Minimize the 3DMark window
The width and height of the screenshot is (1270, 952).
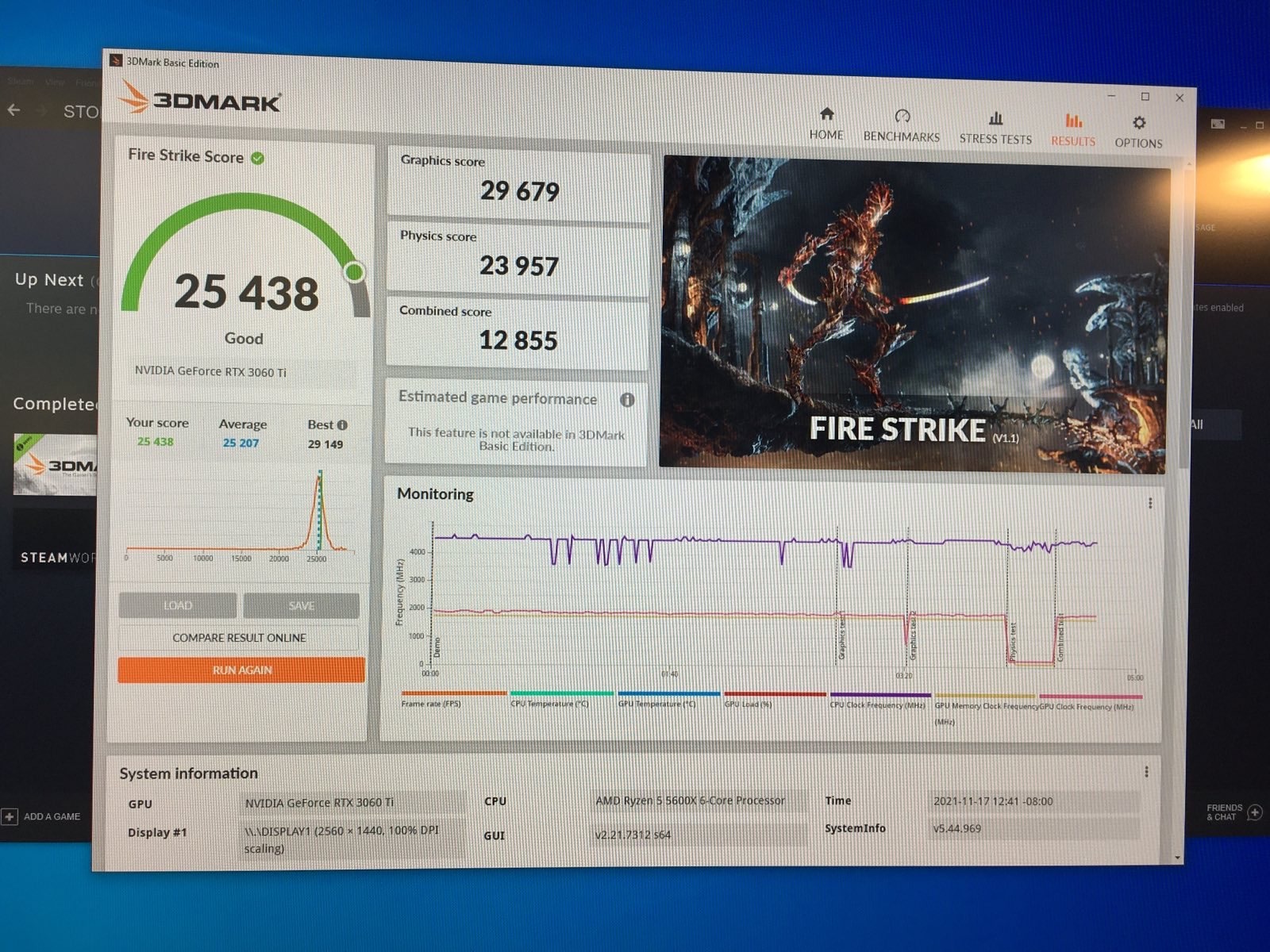click(1111, 95)
